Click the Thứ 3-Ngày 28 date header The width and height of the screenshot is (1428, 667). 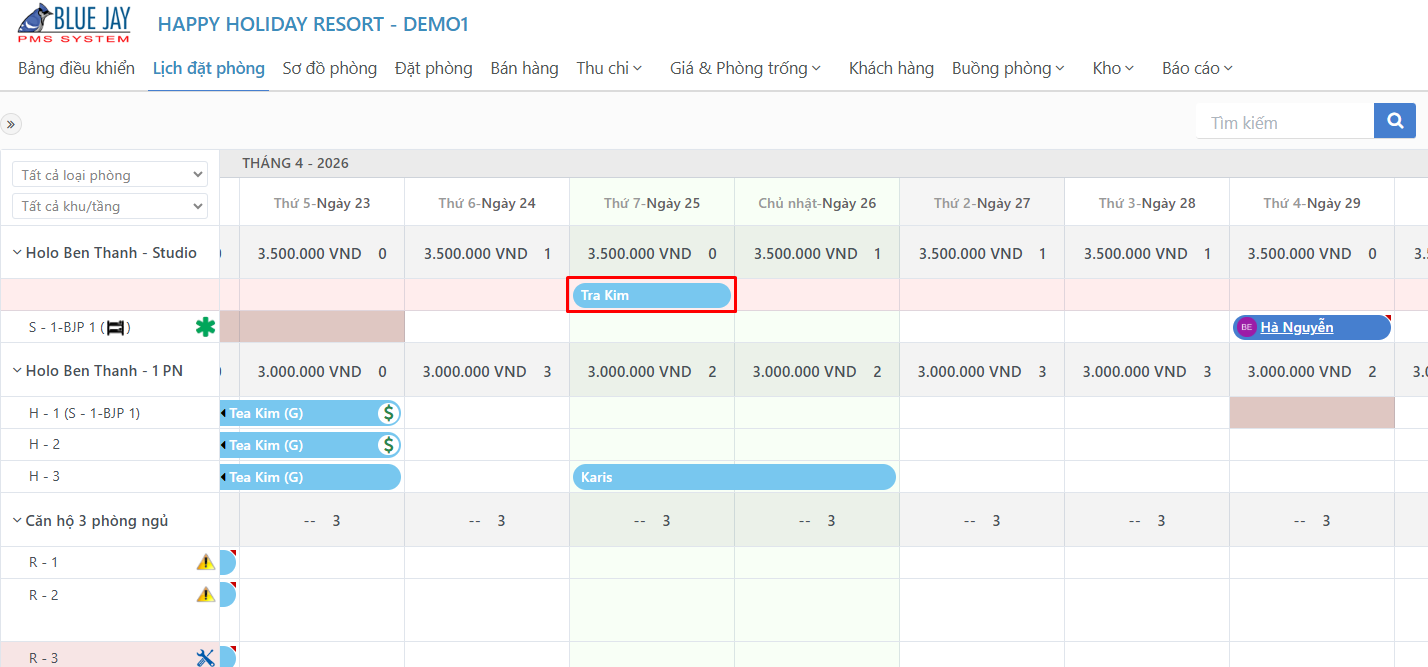tap(1147, 203)
